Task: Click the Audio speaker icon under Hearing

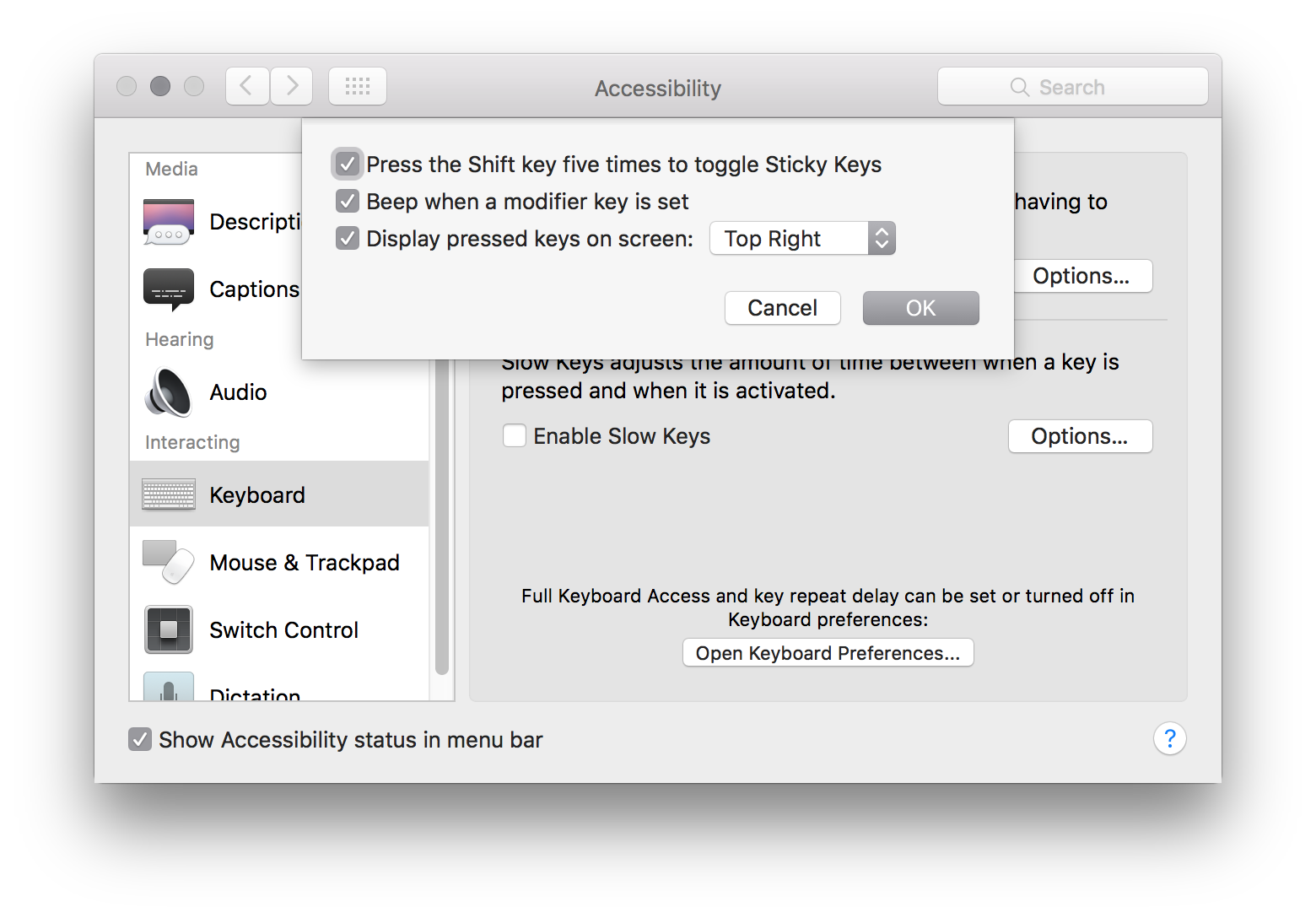Action: click(168, 392)
